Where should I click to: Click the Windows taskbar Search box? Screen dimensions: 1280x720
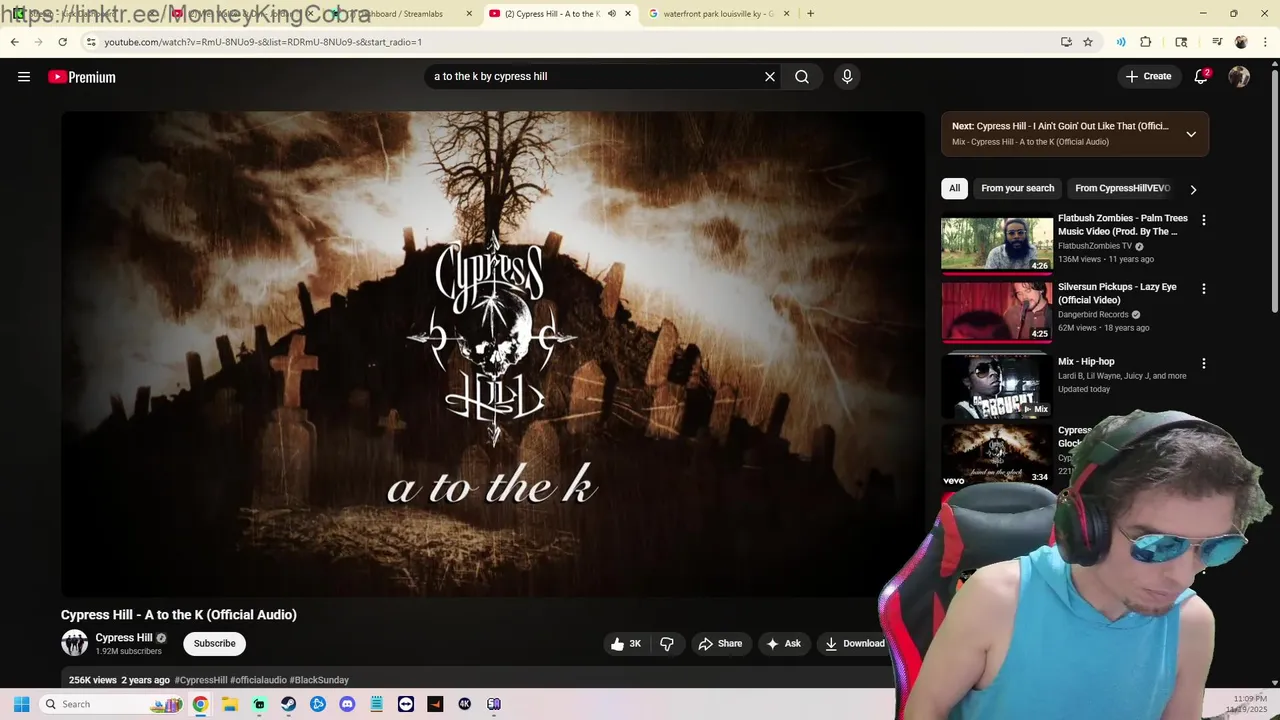coord(112,704)
